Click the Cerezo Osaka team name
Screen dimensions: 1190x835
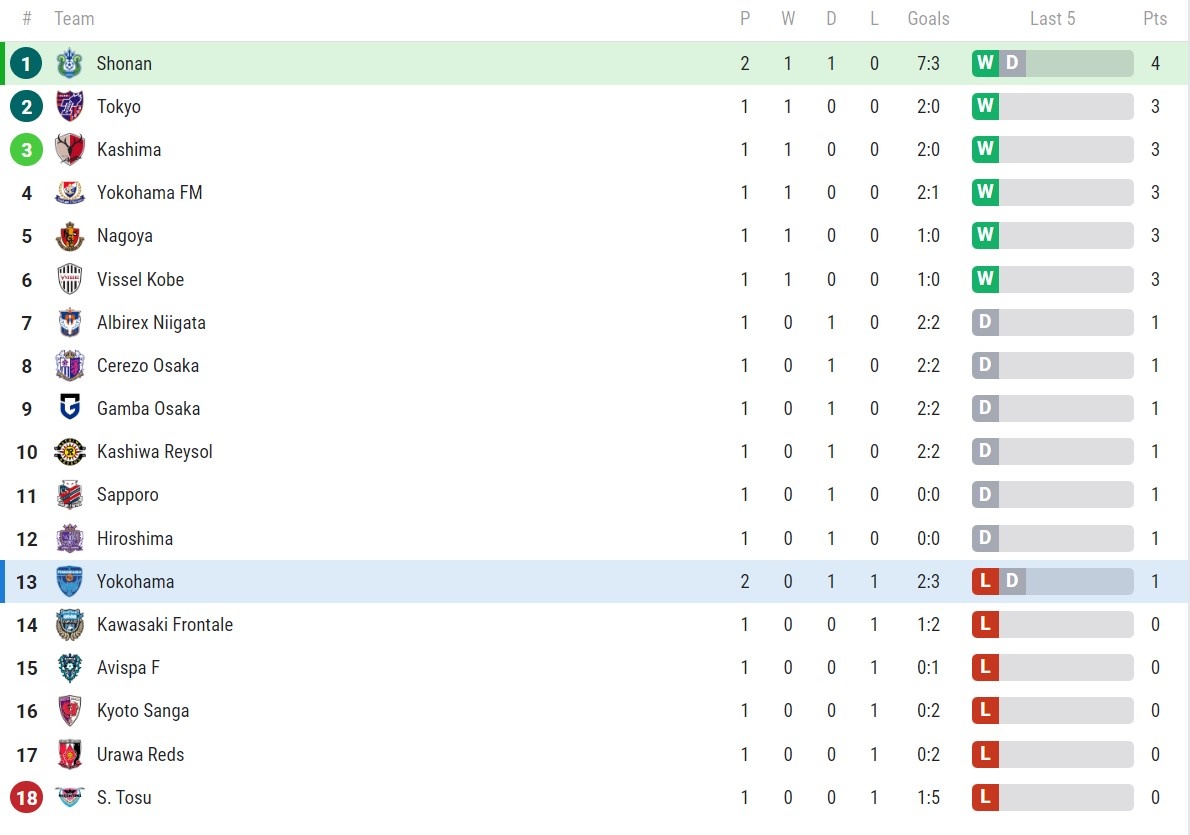point(147,366)
